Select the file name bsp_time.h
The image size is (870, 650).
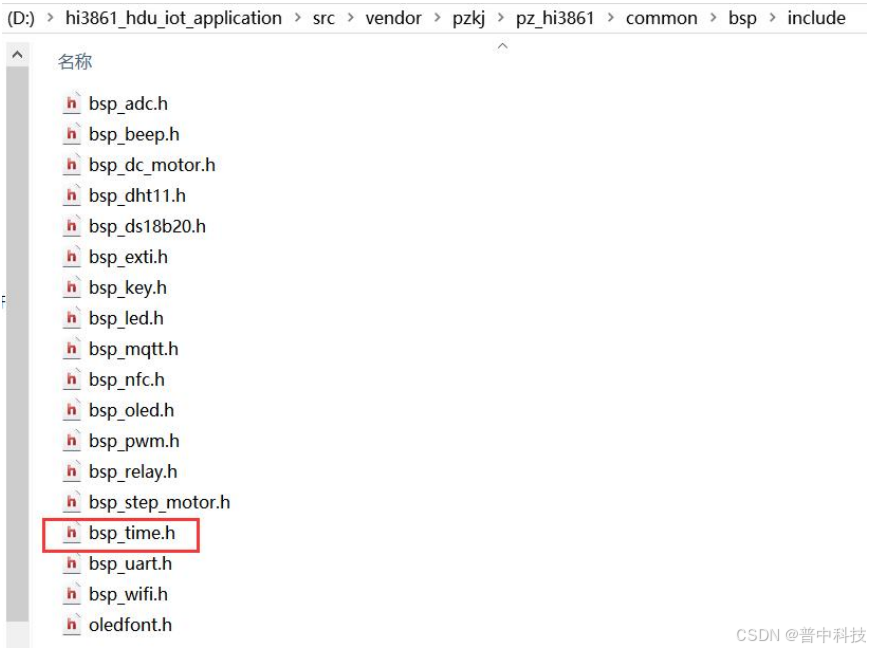(x=132, y=533)
